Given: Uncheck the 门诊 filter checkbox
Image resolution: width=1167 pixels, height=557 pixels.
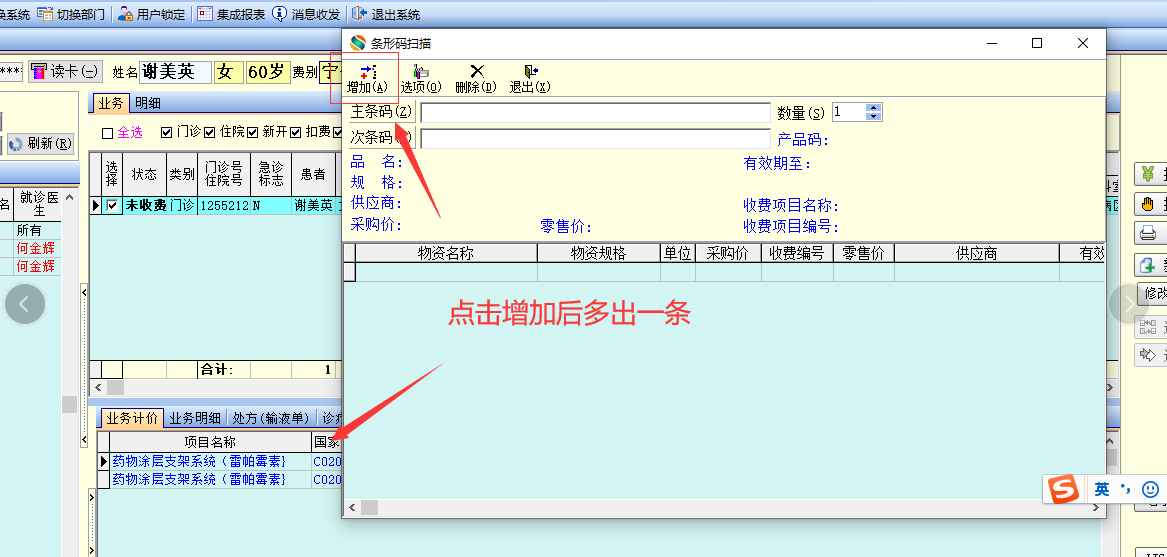Looking at the screenshot, I should tap(167, 132).
